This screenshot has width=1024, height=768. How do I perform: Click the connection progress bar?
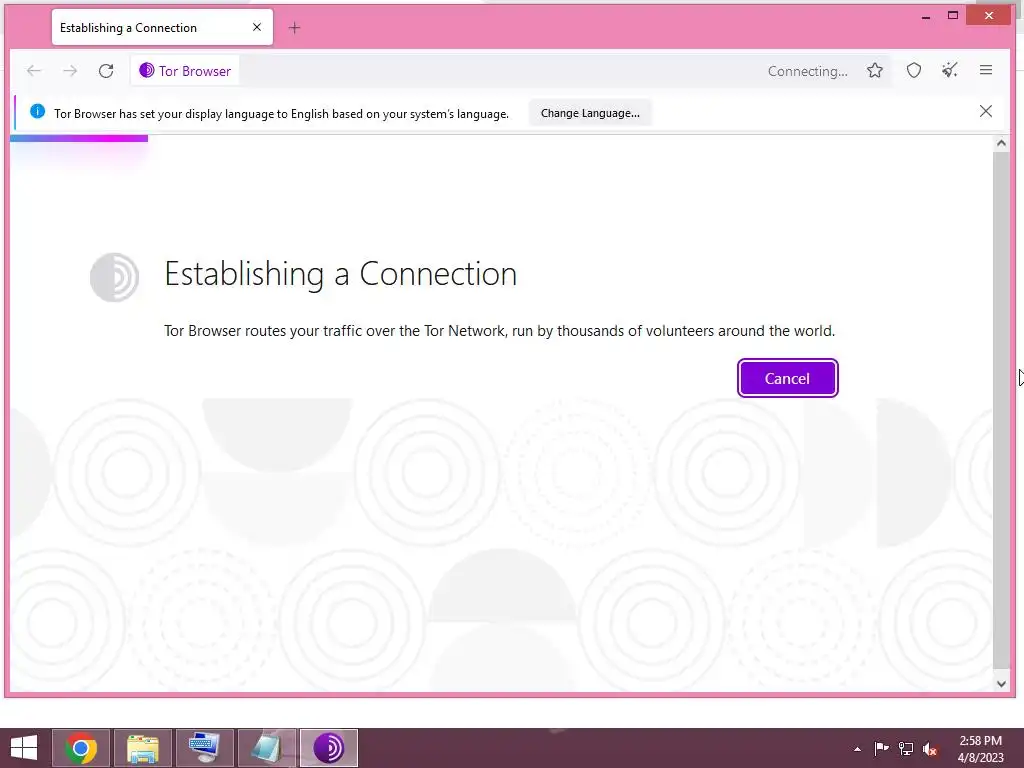(79, 138)
